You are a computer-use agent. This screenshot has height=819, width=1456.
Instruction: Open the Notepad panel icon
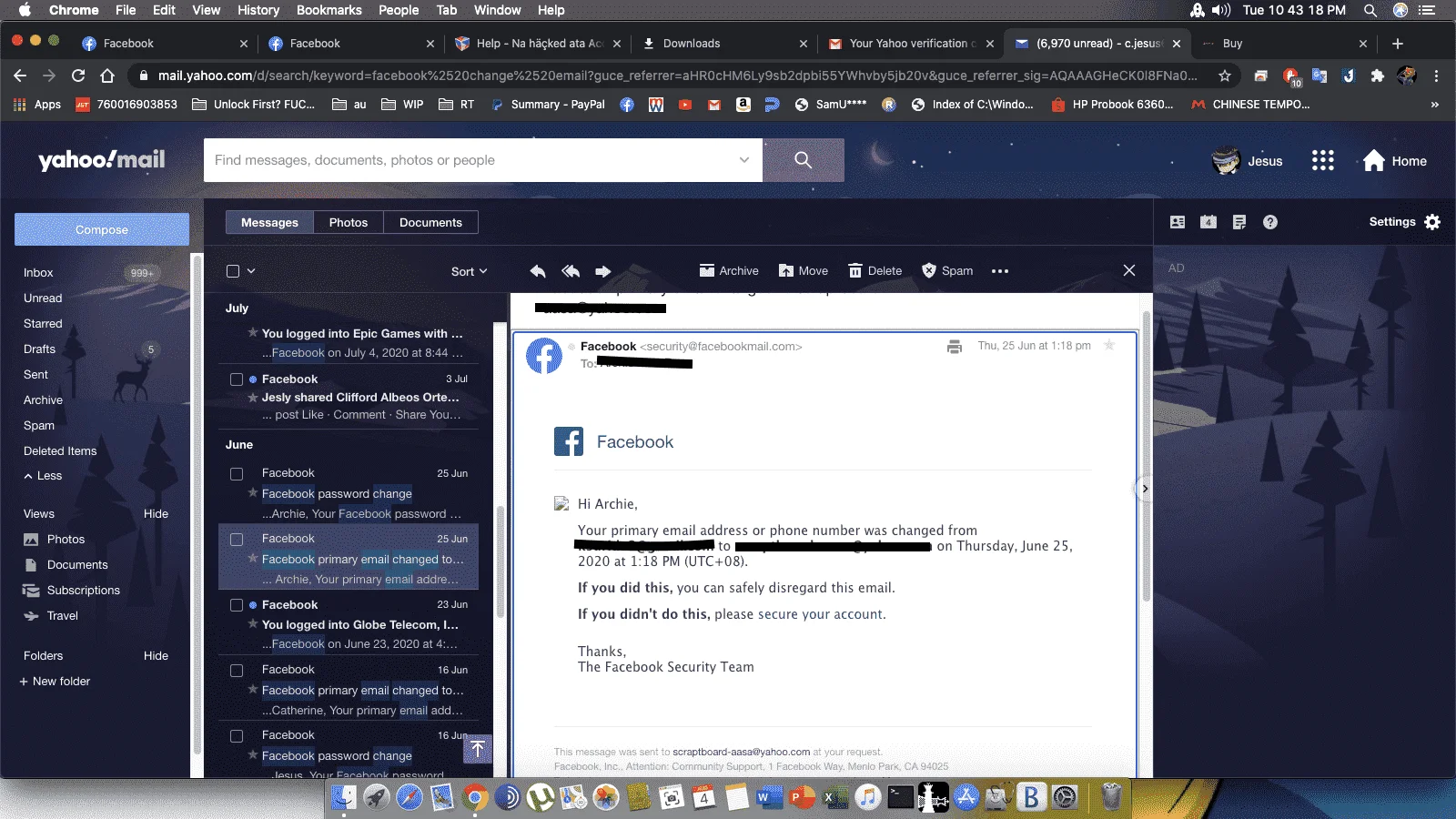coord(1239,222)
